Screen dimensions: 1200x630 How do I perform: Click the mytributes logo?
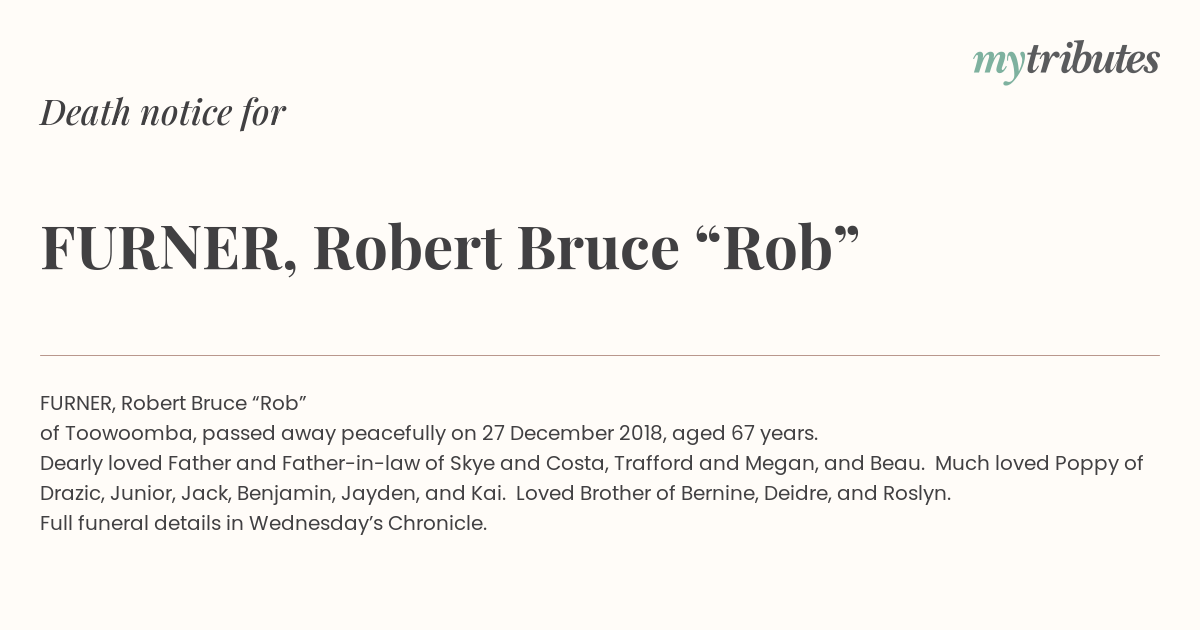point(1066,61)
